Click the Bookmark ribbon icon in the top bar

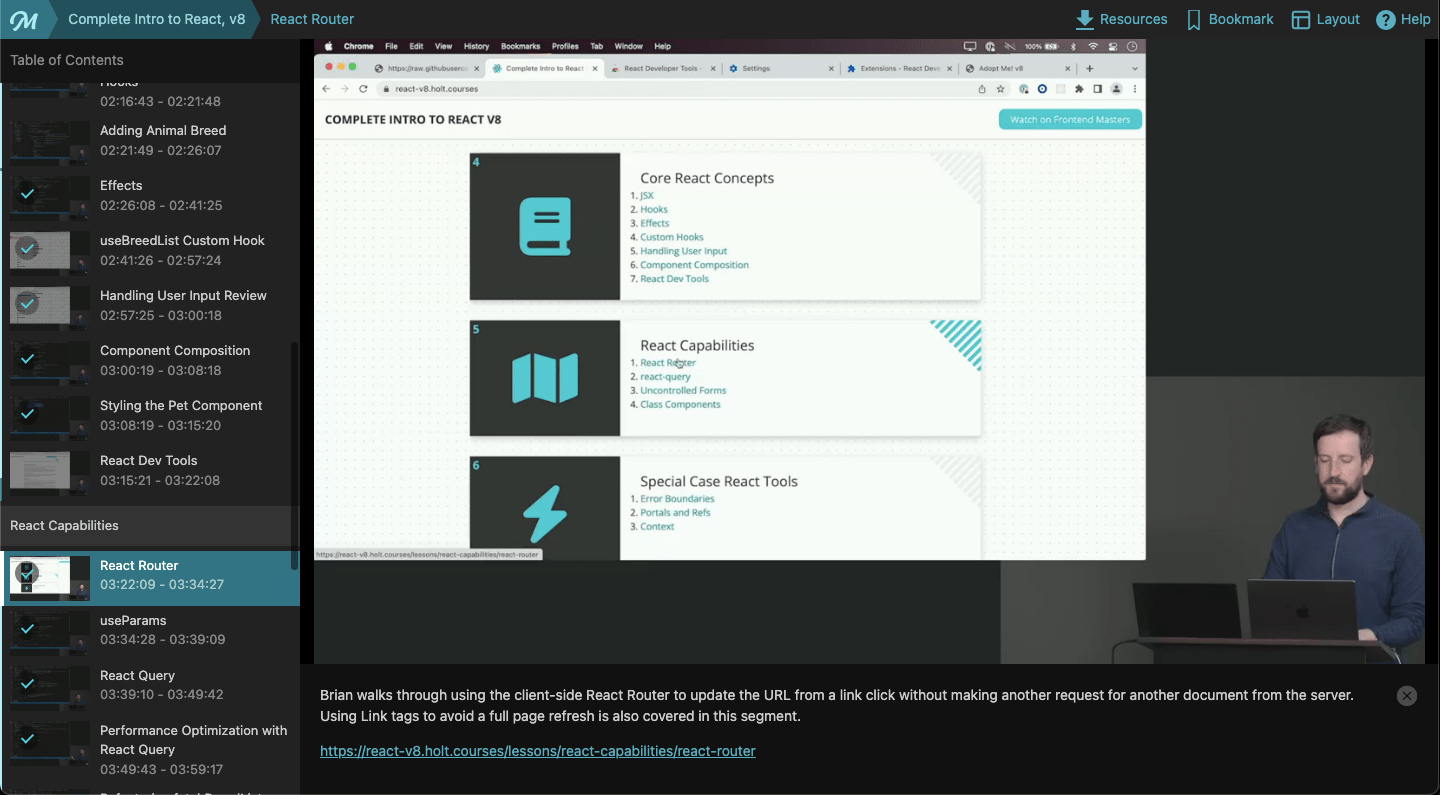pyautogui.click(x=1196, y=19)
